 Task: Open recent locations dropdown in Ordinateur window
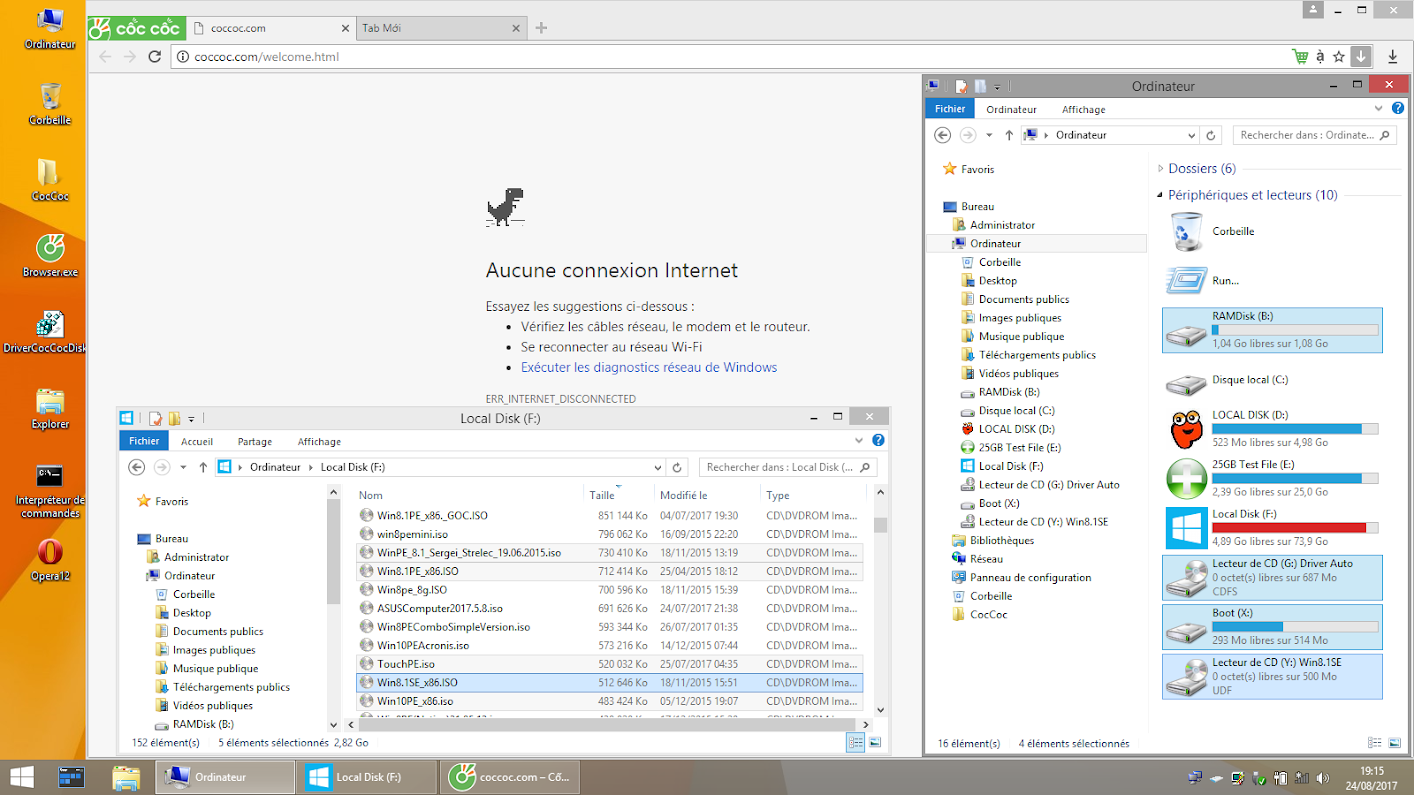tap(989, 135)
